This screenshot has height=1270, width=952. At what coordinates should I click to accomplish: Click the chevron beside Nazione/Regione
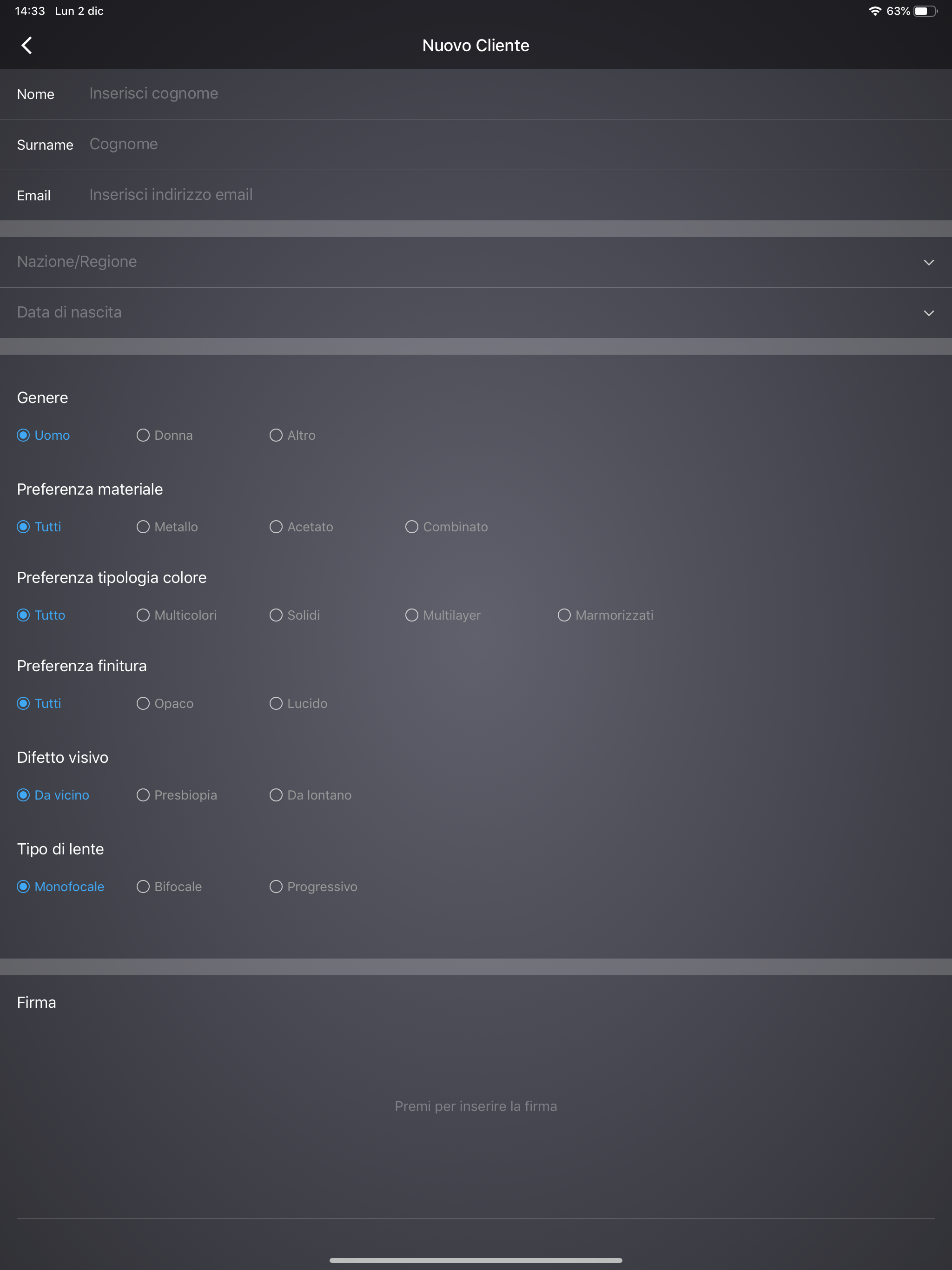pos(928,262)
